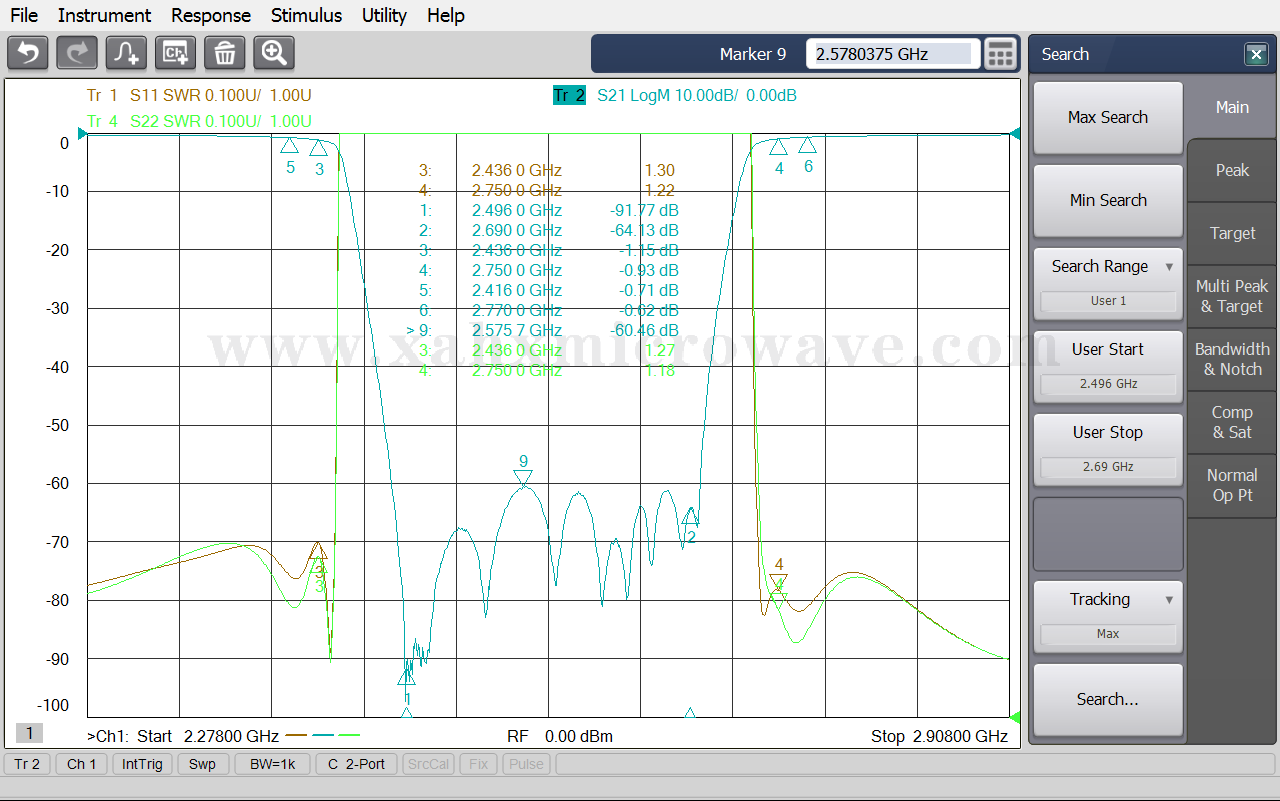Click the Undo arrow icon
Screen dimensions: 1280x801
tap(28, 53)
